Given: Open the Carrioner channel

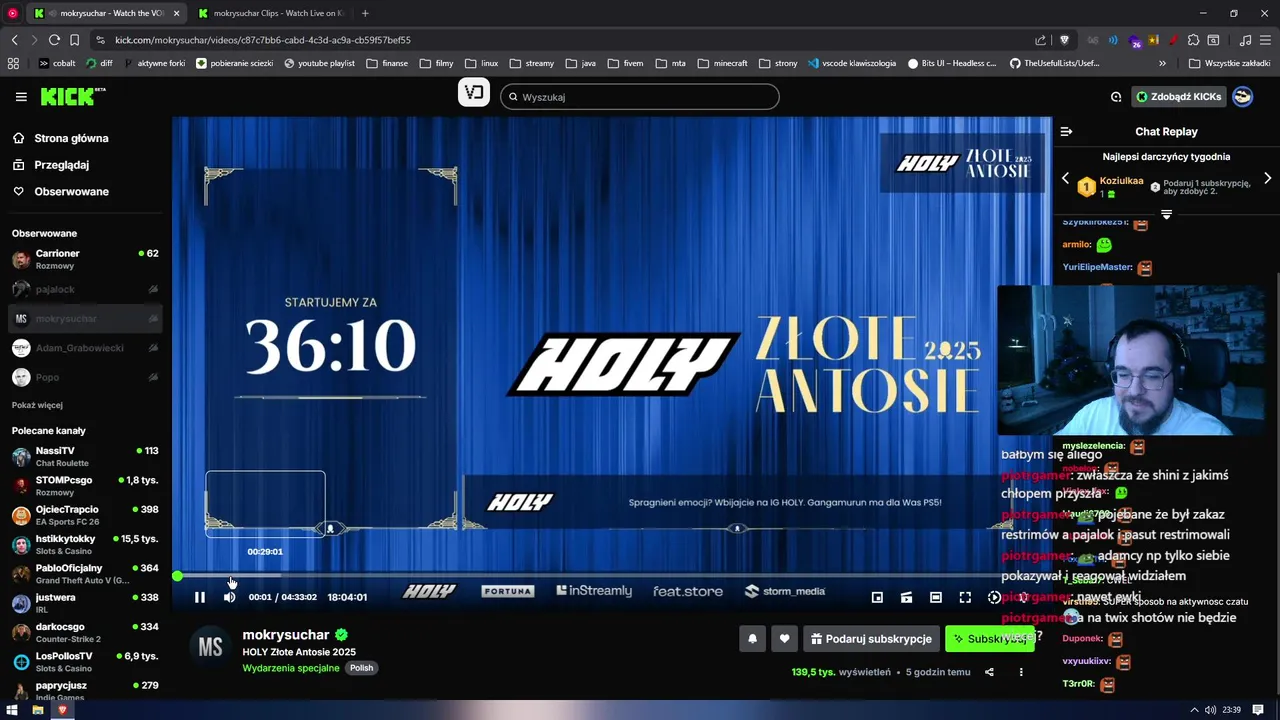Looking at the screenshot, I should (85, 259).
